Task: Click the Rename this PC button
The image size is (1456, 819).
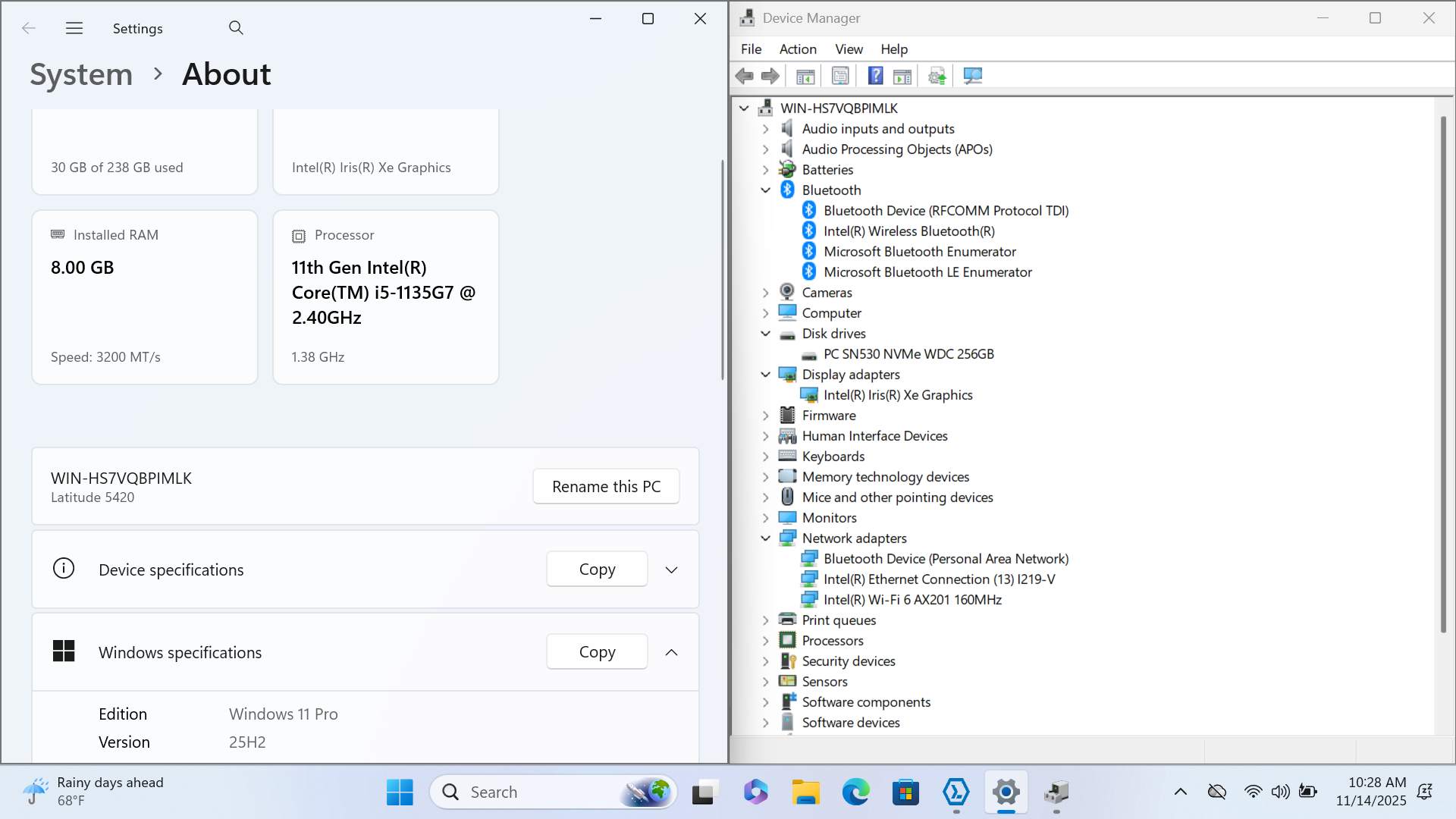Action: coord(606,487)
